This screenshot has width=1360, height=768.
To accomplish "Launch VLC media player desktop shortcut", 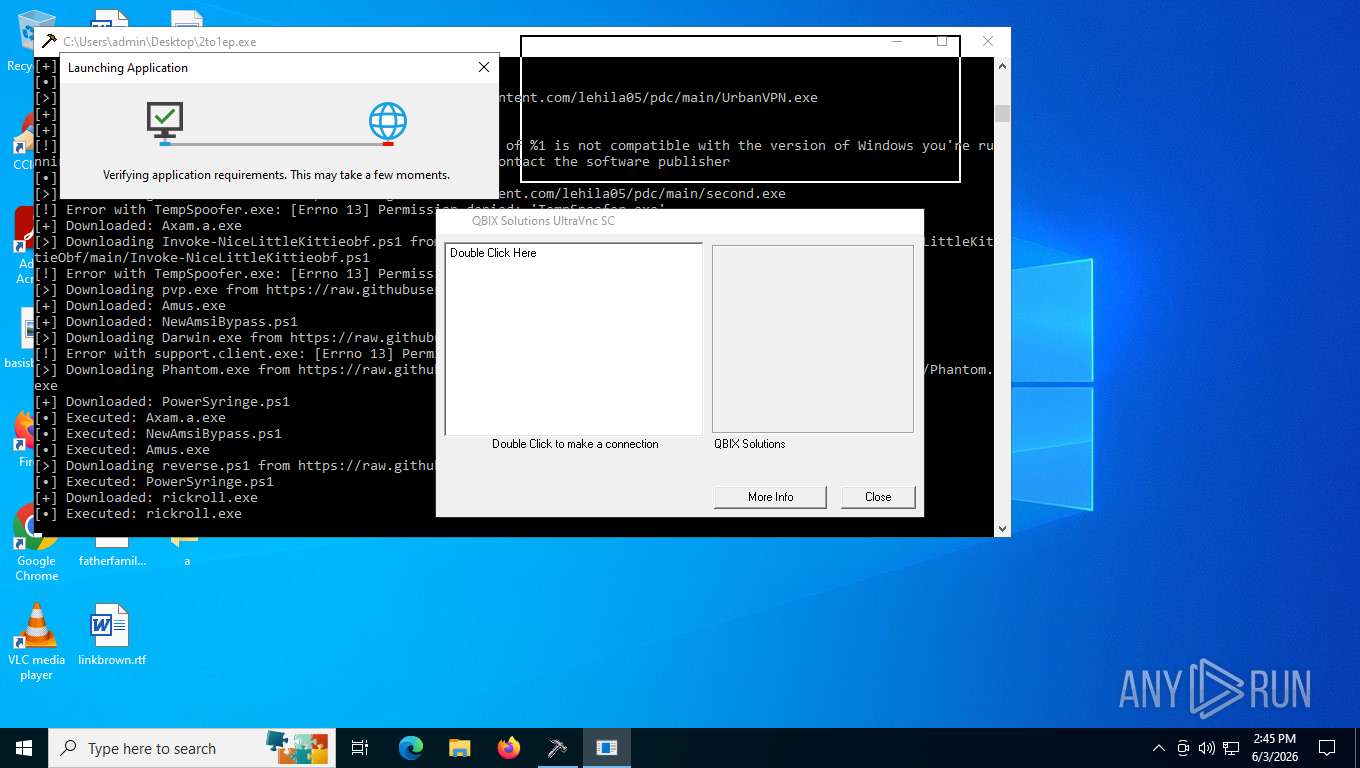I will (36, 642).
